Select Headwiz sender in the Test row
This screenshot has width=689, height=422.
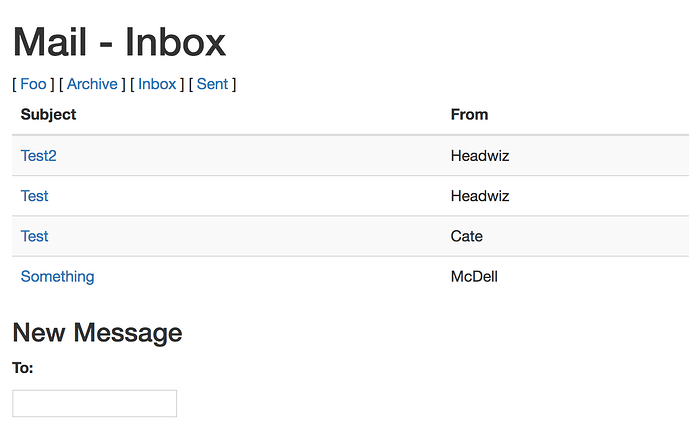click(x=480, y=196)
